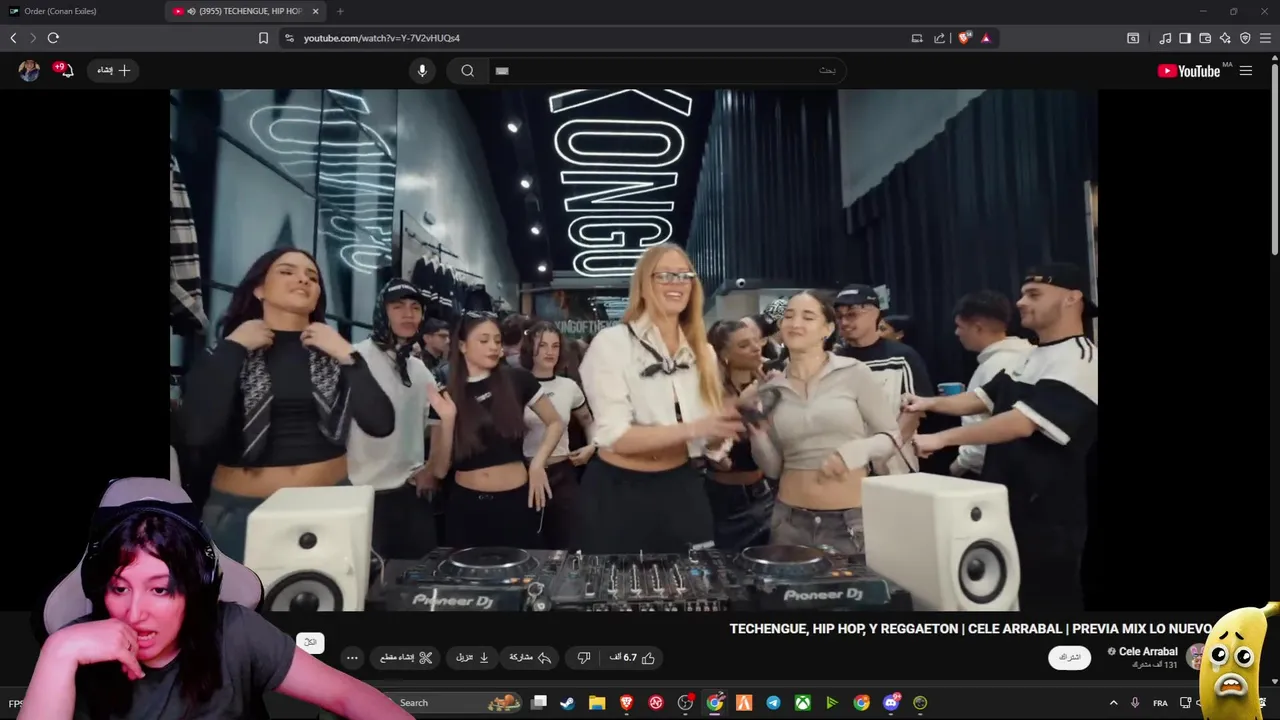Screen dimensions: 1280x720
Task: Go back to the previous page
Action: coord(13,38)
